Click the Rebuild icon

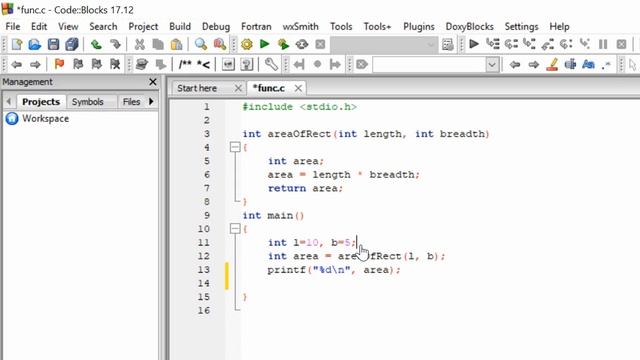302,44
